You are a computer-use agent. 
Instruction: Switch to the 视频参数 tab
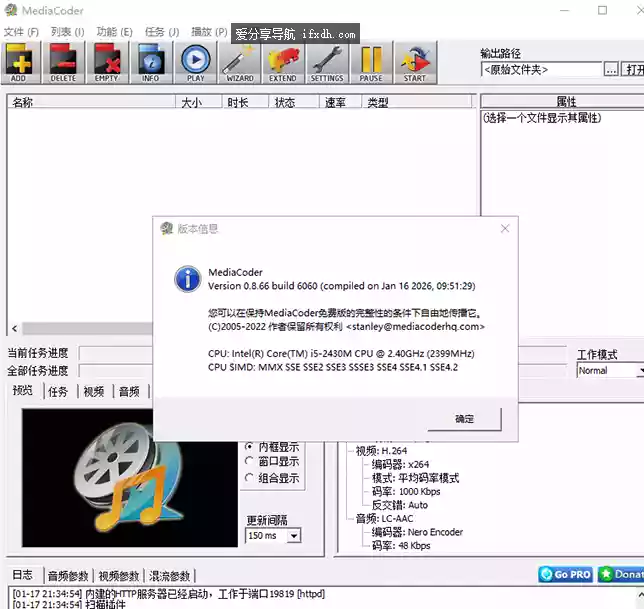click(119, 576)
